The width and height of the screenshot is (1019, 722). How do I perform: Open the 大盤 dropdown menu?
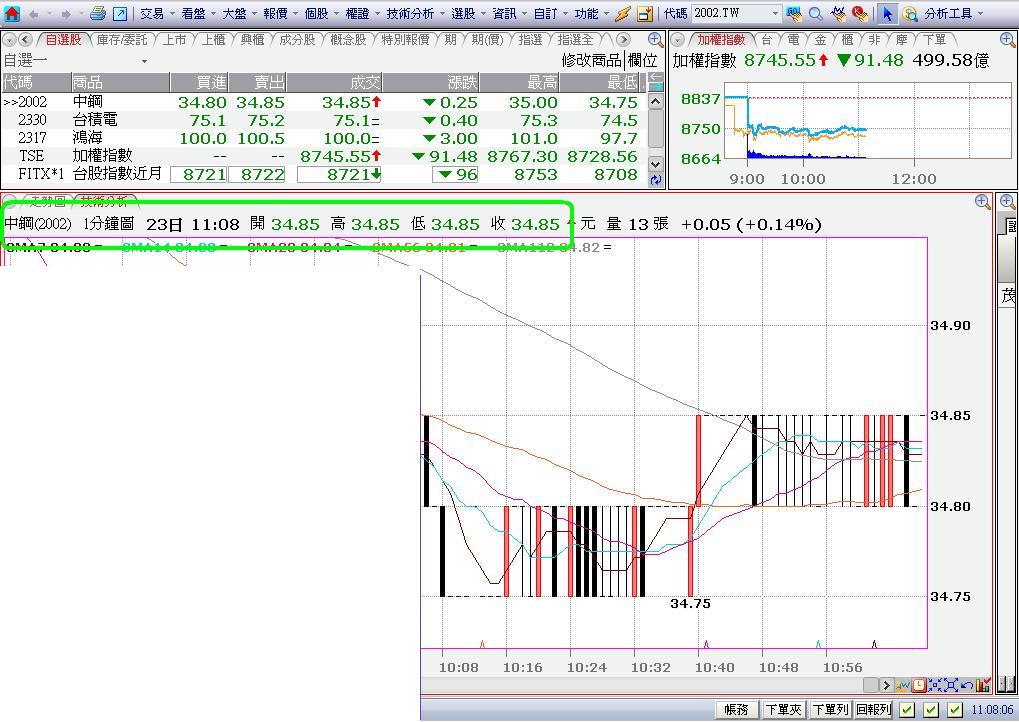coord(240,13)
